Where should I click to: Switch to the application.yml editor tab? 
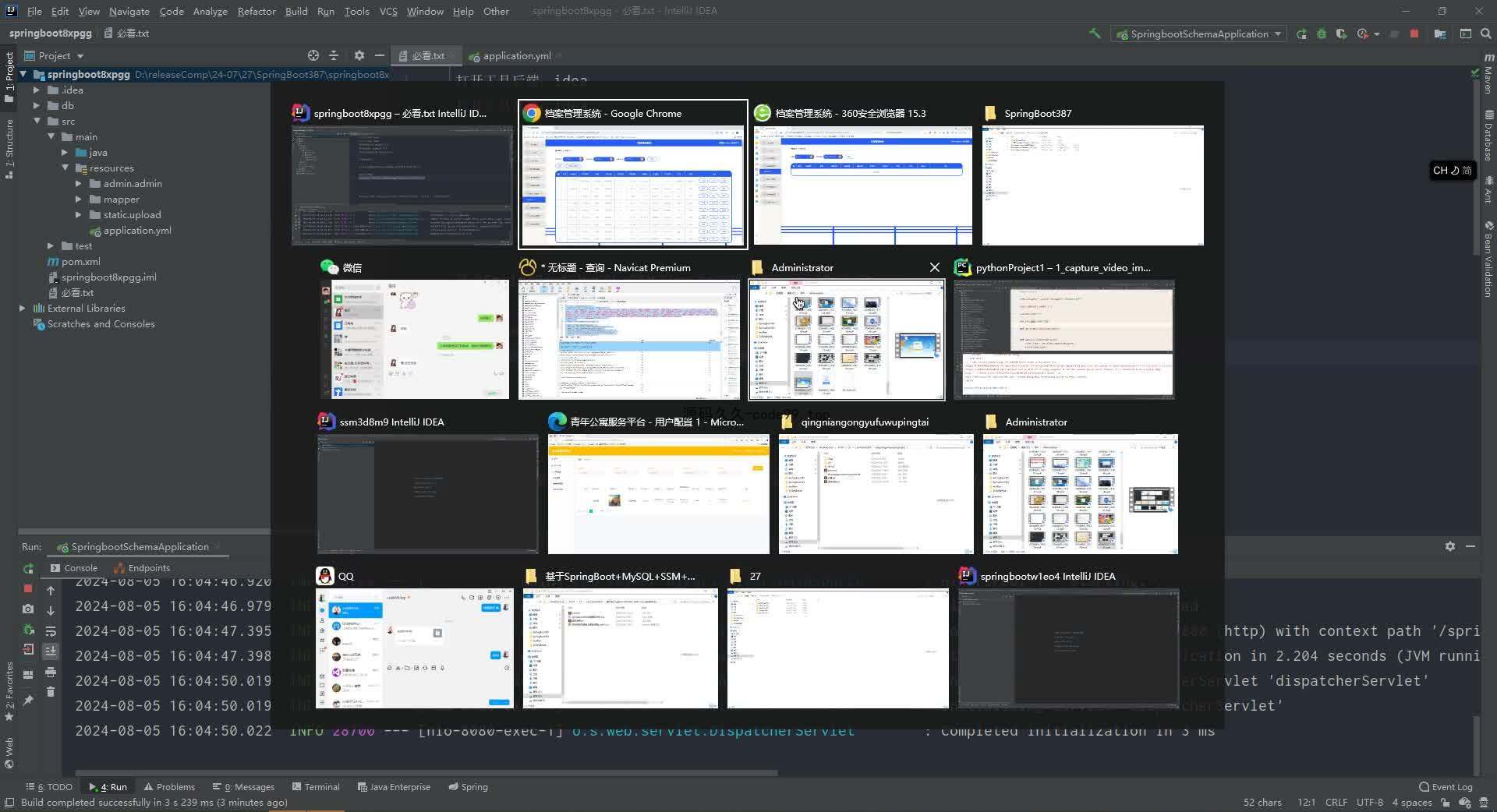510,55
